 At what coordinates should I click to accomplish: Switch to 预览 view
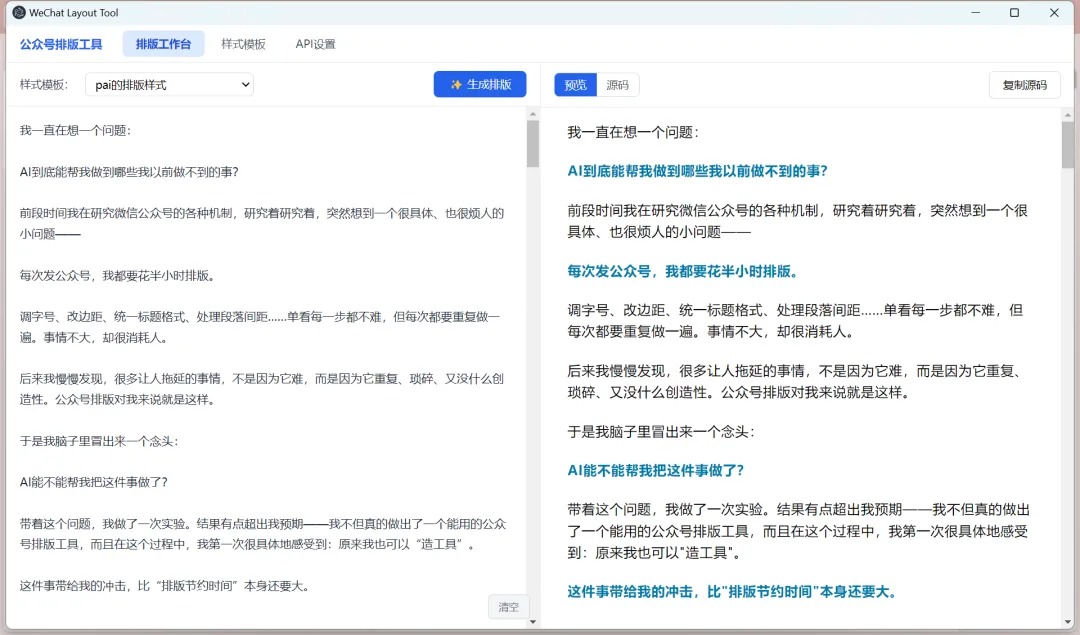(x=575, y=85)
